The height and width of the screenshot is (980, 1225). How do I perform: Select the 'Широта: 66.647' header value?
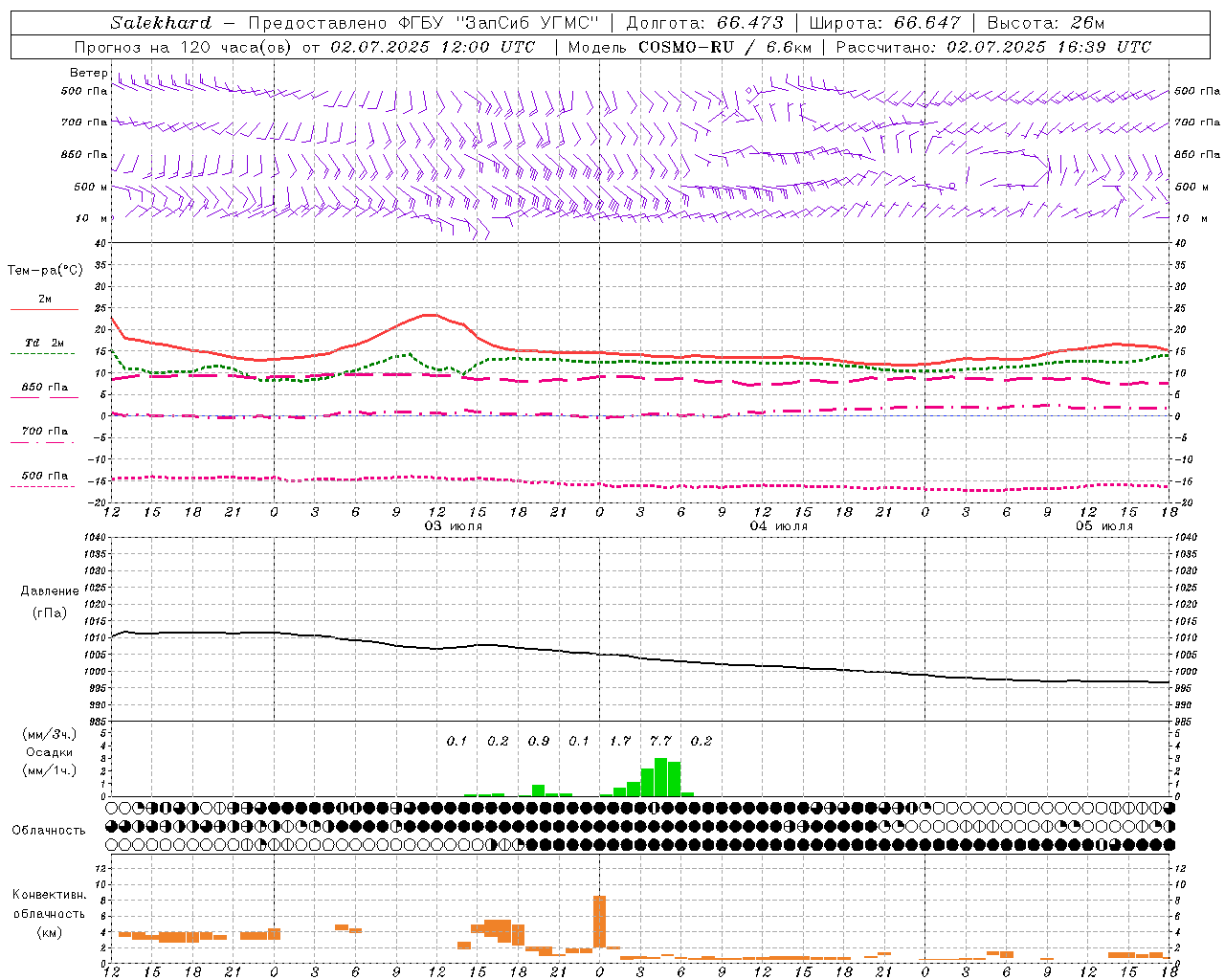885,23
